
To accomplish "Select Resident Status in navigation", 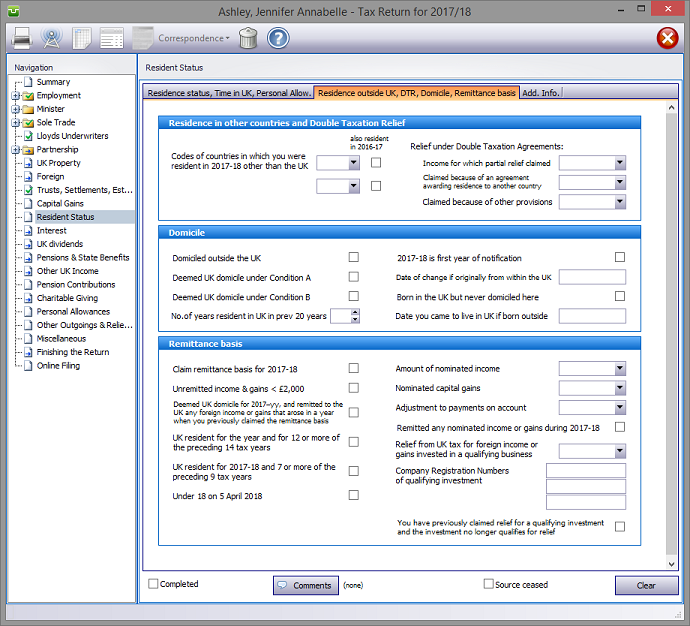I will [65, 217].
